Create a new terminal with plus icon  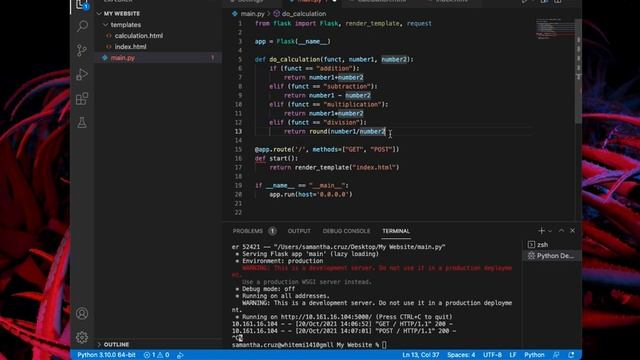tap(541, 231)
